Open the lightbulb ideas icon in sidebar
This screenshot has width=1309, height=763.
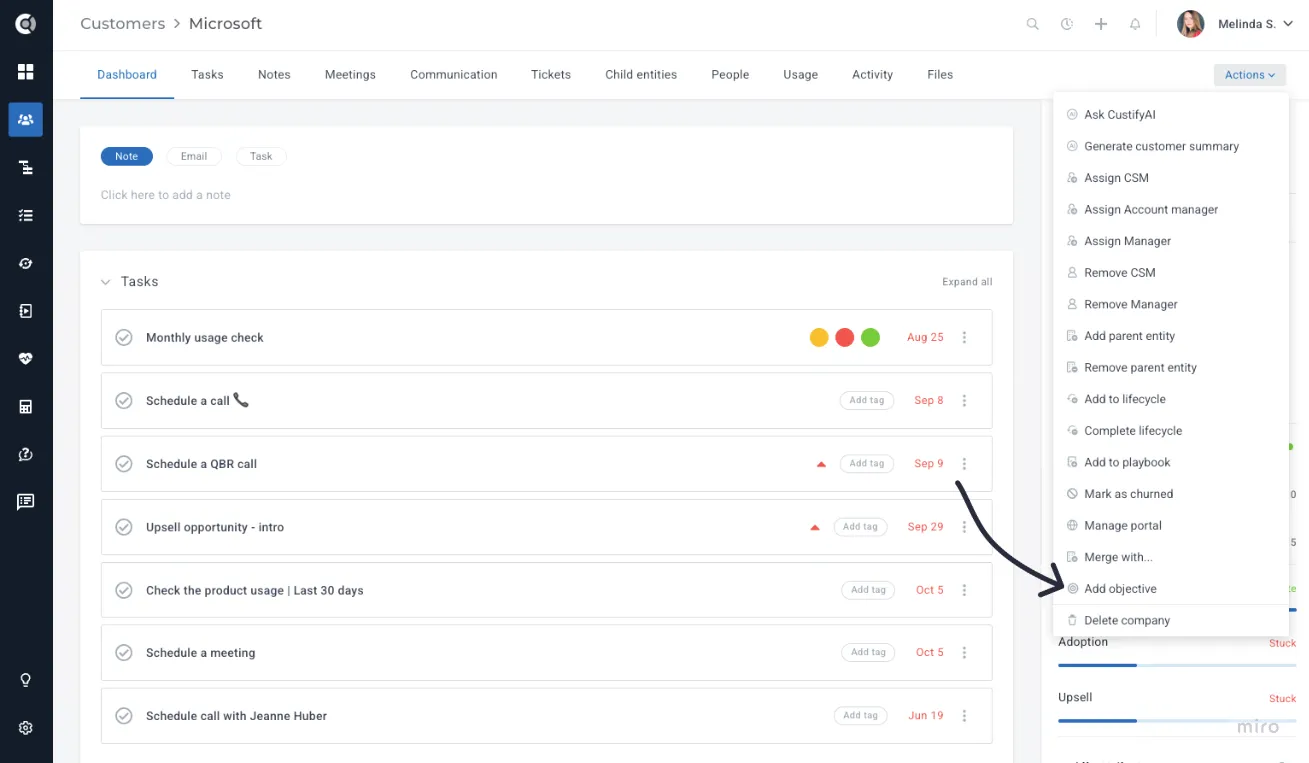click(26, 680)
